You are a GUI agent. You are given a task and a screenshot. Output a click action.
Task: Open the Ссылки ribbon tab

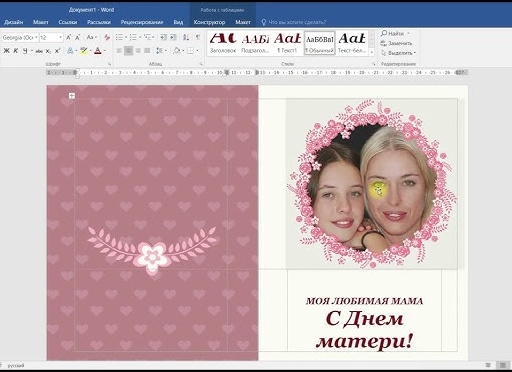[x=68, y=22]
